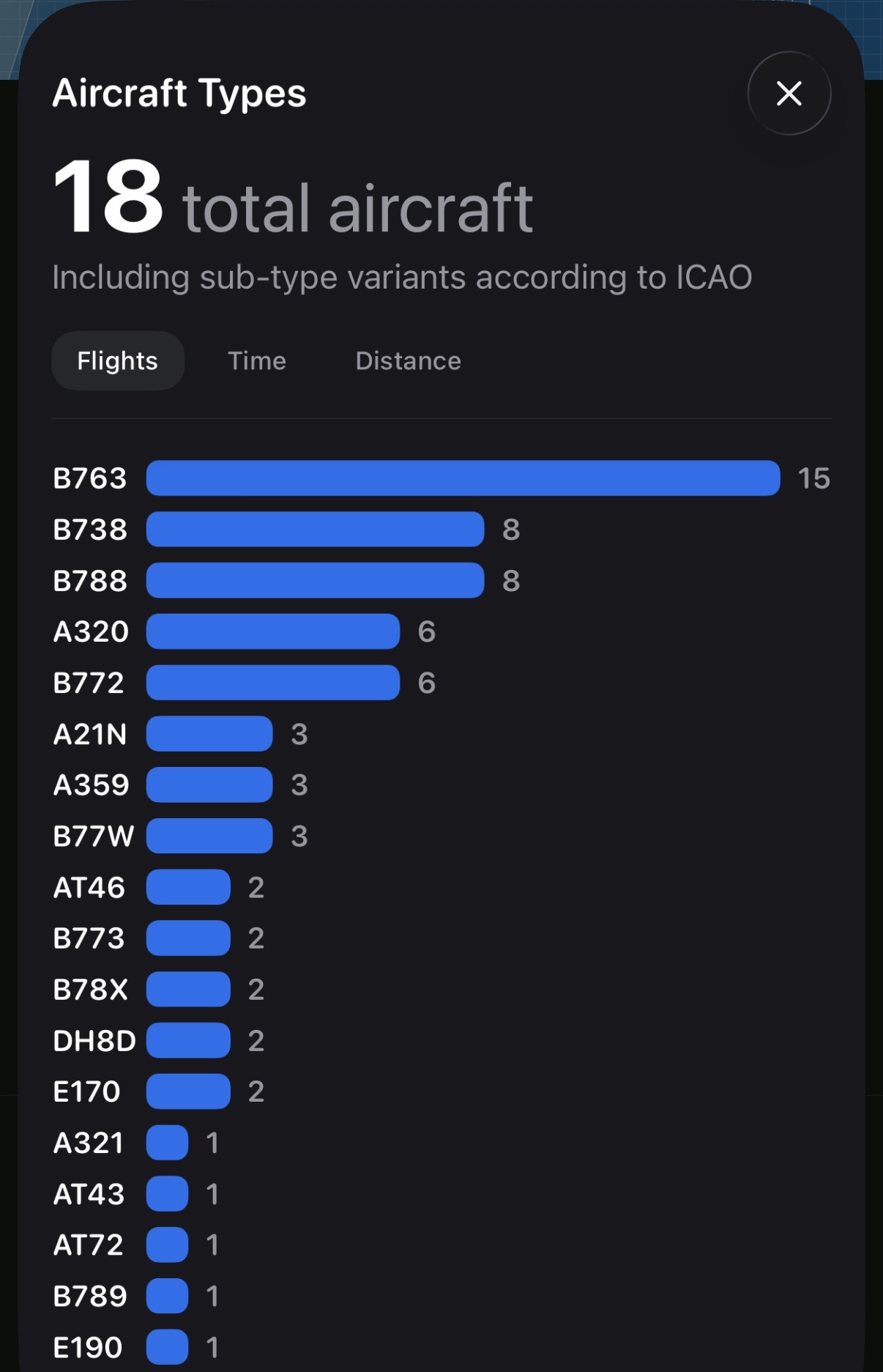Click the B738 bar chart row

click(313, 529)
